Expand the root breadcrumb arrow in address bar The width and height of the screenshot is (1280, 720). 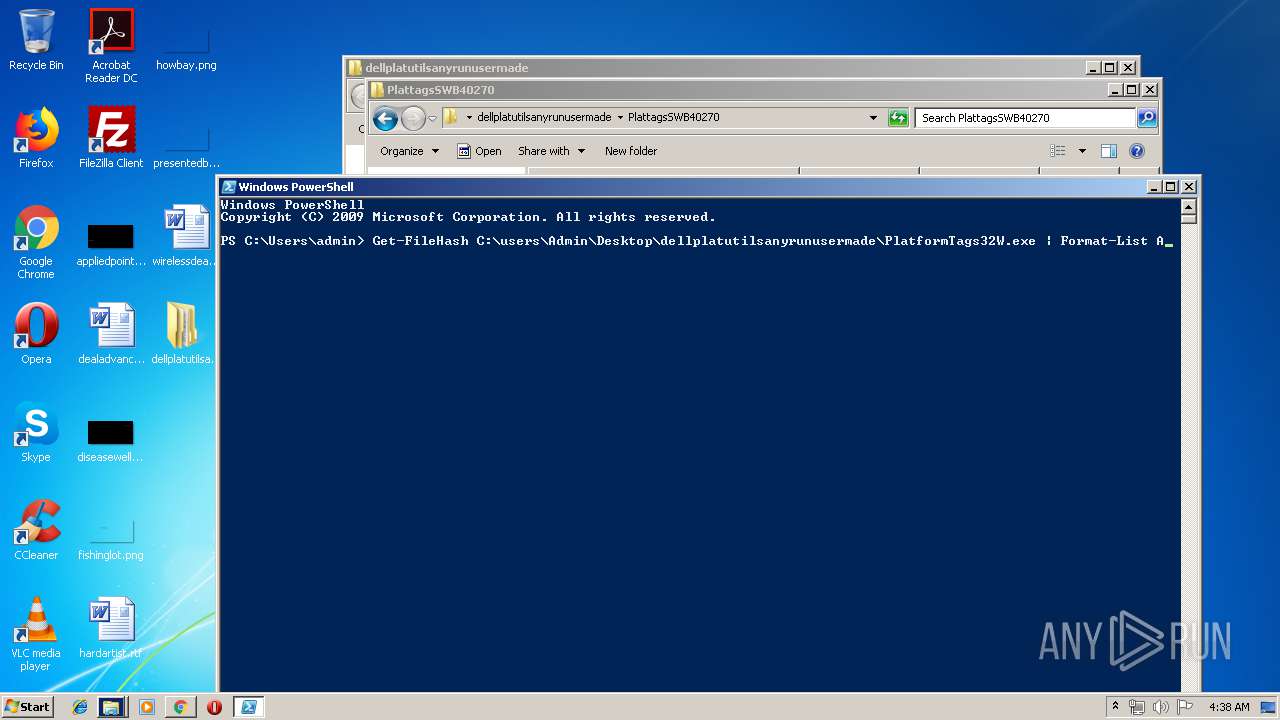pyautogui.click(x=469, y=117)
